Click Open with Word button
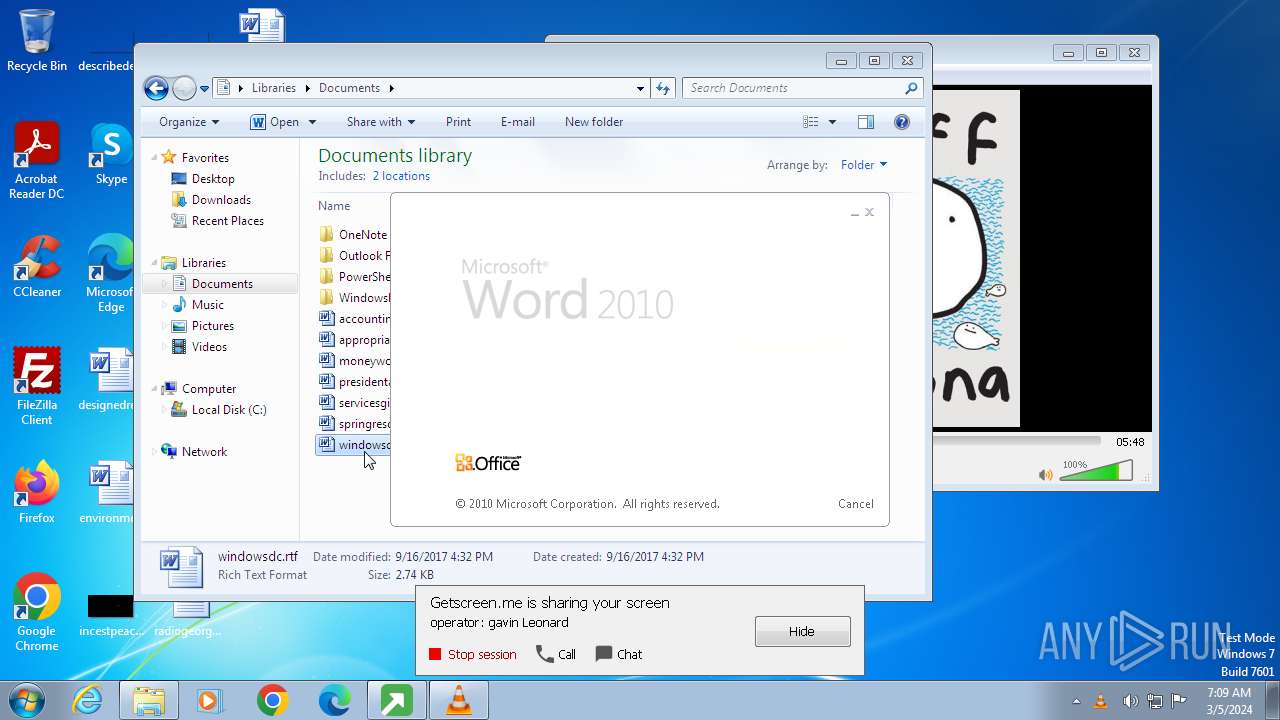 coord(274,122)
